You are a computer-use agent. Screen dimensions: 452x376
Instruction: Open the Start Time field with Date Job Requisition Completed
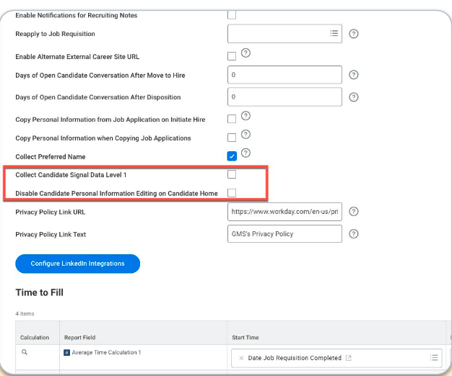click(337, 358)
